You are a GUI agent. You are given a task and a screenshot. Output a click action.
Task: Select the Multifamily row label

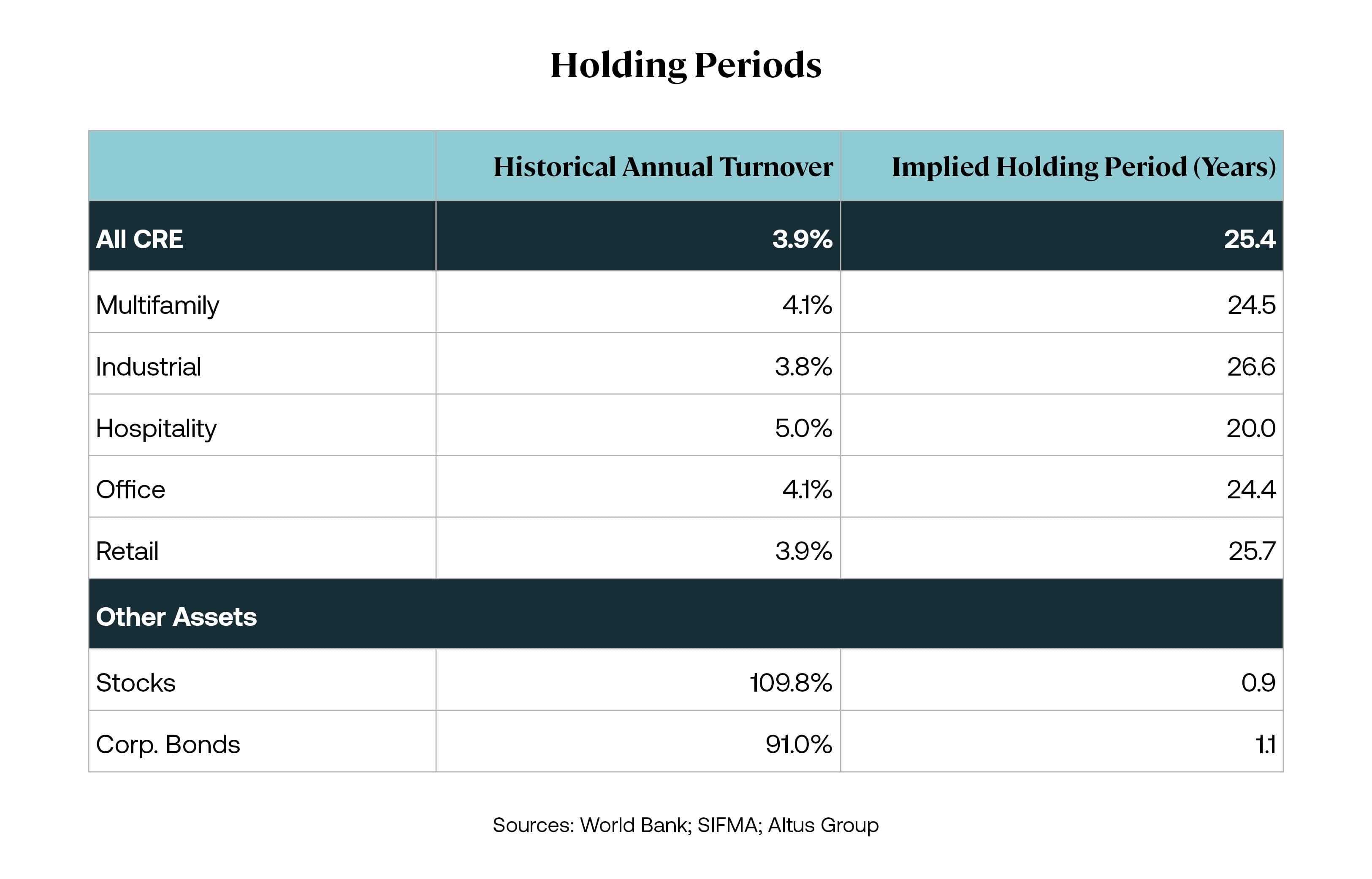click(157, 305)
